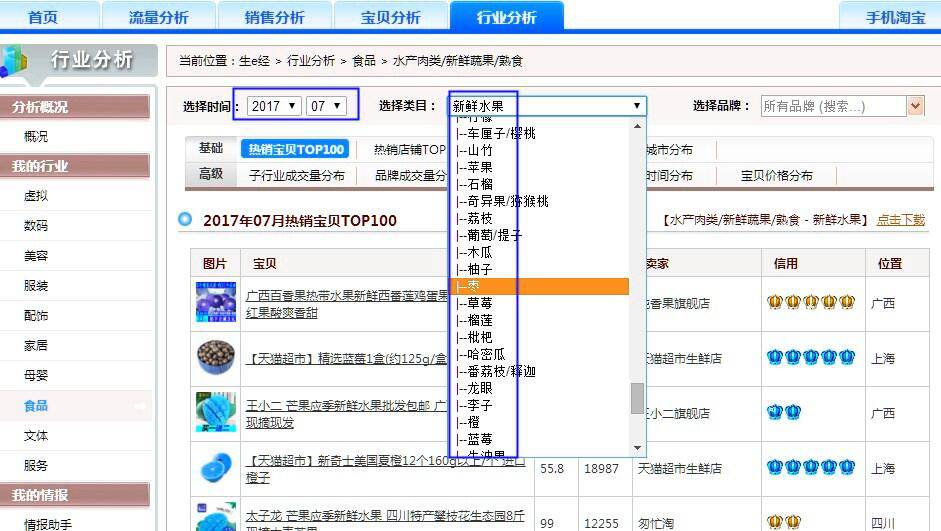Screen dimensions: 941x531
Task: Select 服装 industry in sidebar
Action: pyautogui.click(x=35, y=286)
